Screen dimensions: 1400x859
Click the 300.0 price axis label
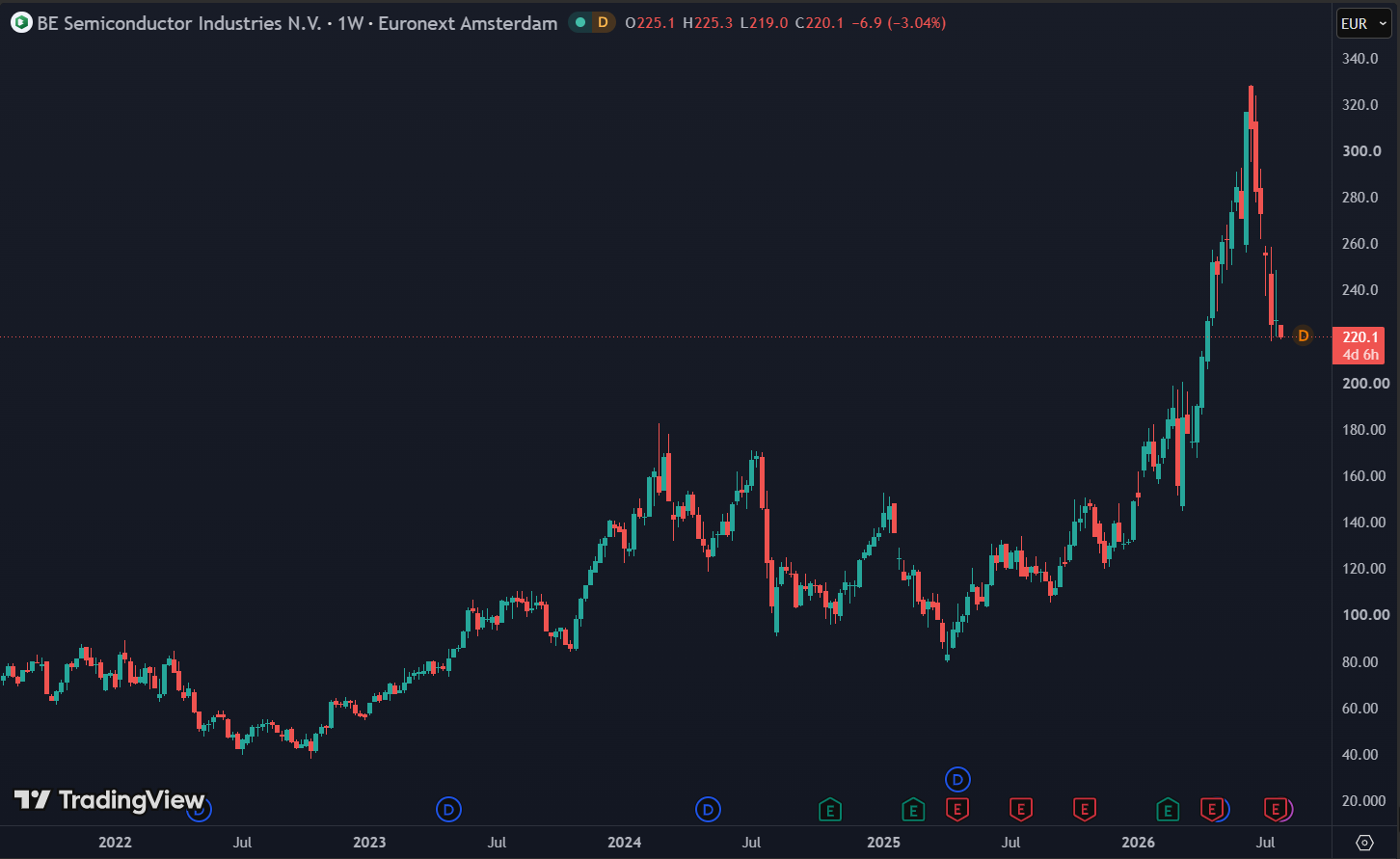(x=1362, y=151)
